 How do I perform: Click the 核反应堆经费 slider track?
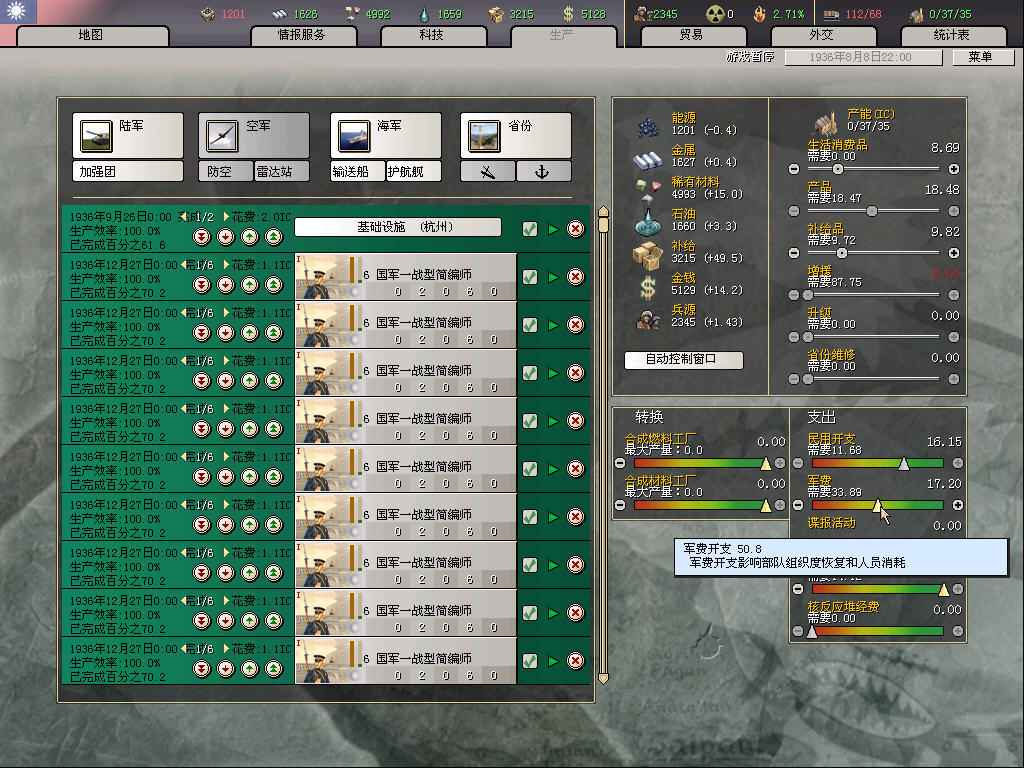pos(877,632)
